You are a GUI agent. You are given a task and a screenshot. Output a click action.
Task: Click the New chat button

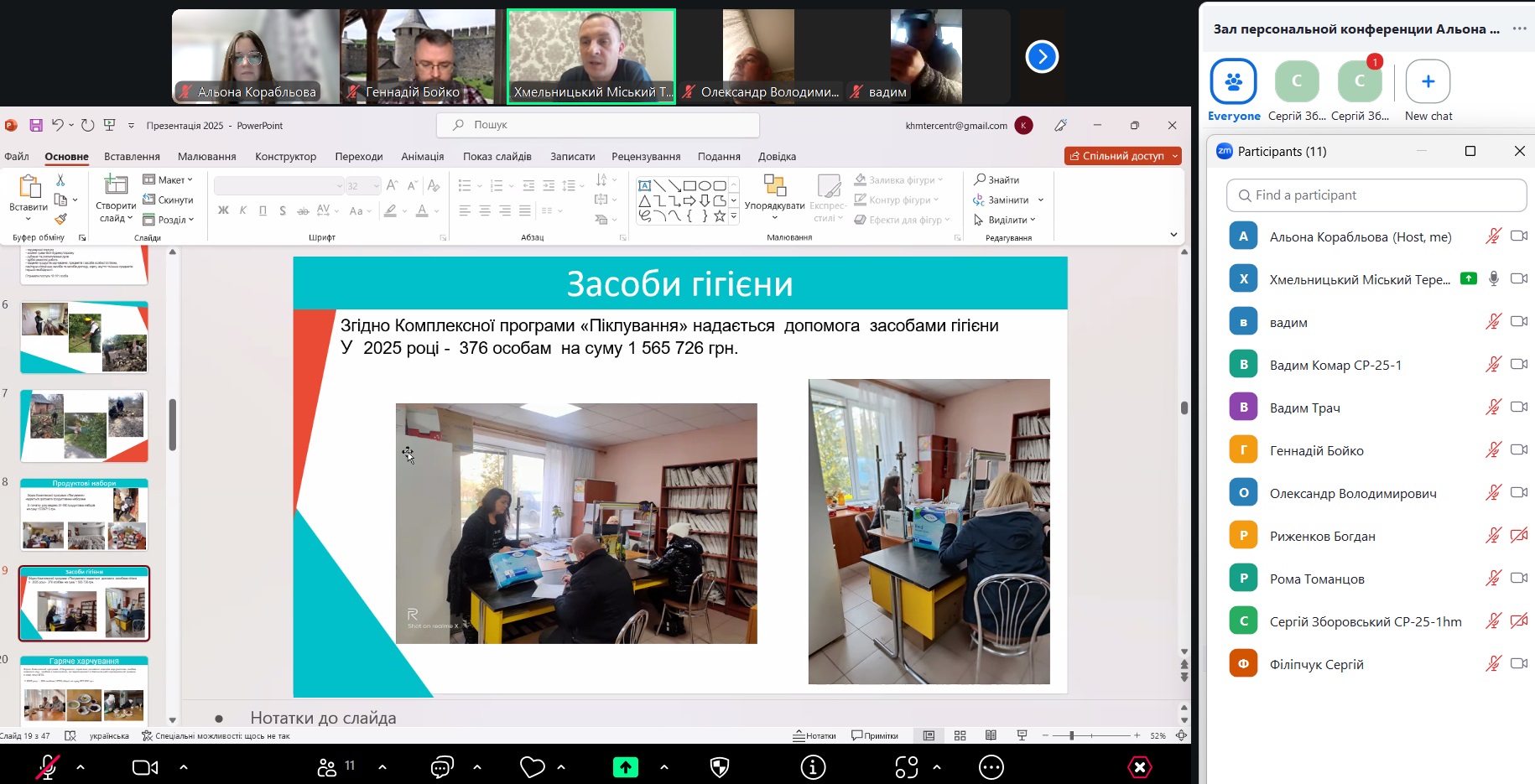click(x=1428, y=82)
